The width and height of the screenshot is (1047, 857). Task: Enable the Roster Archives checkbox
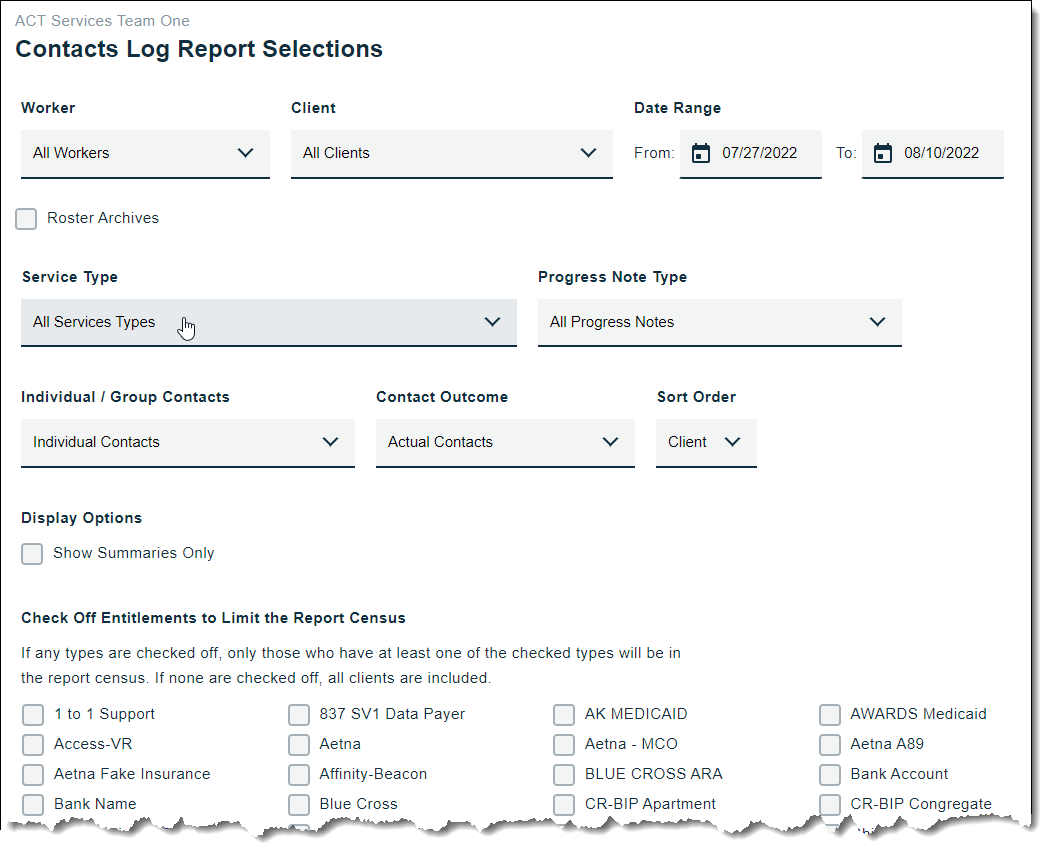[x=27, y=219]
